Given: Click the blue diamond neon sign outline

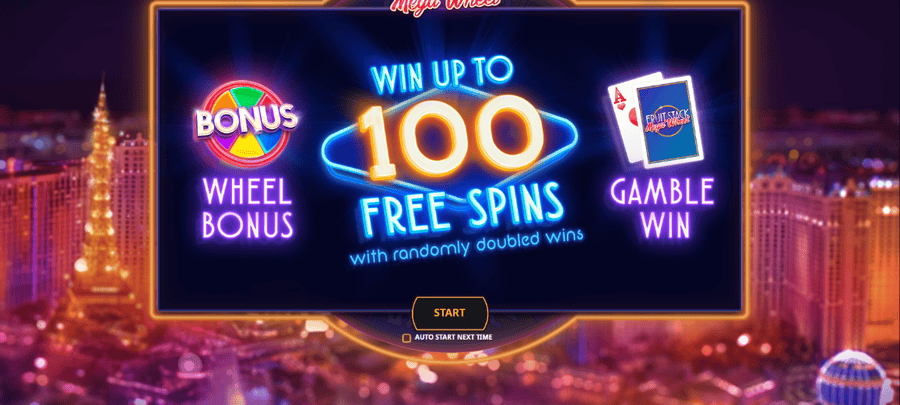Looking at the screenshot, I should point(450,150).
